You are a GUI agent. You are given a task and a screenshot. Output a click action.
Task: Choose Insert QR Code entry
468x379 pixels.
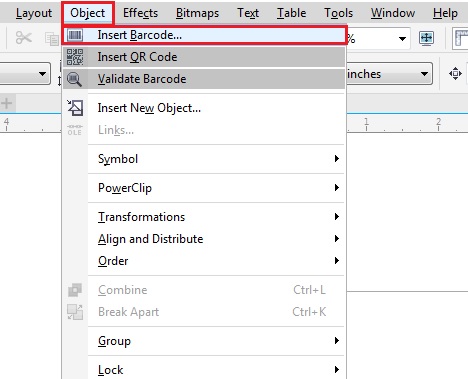[204, 57]
